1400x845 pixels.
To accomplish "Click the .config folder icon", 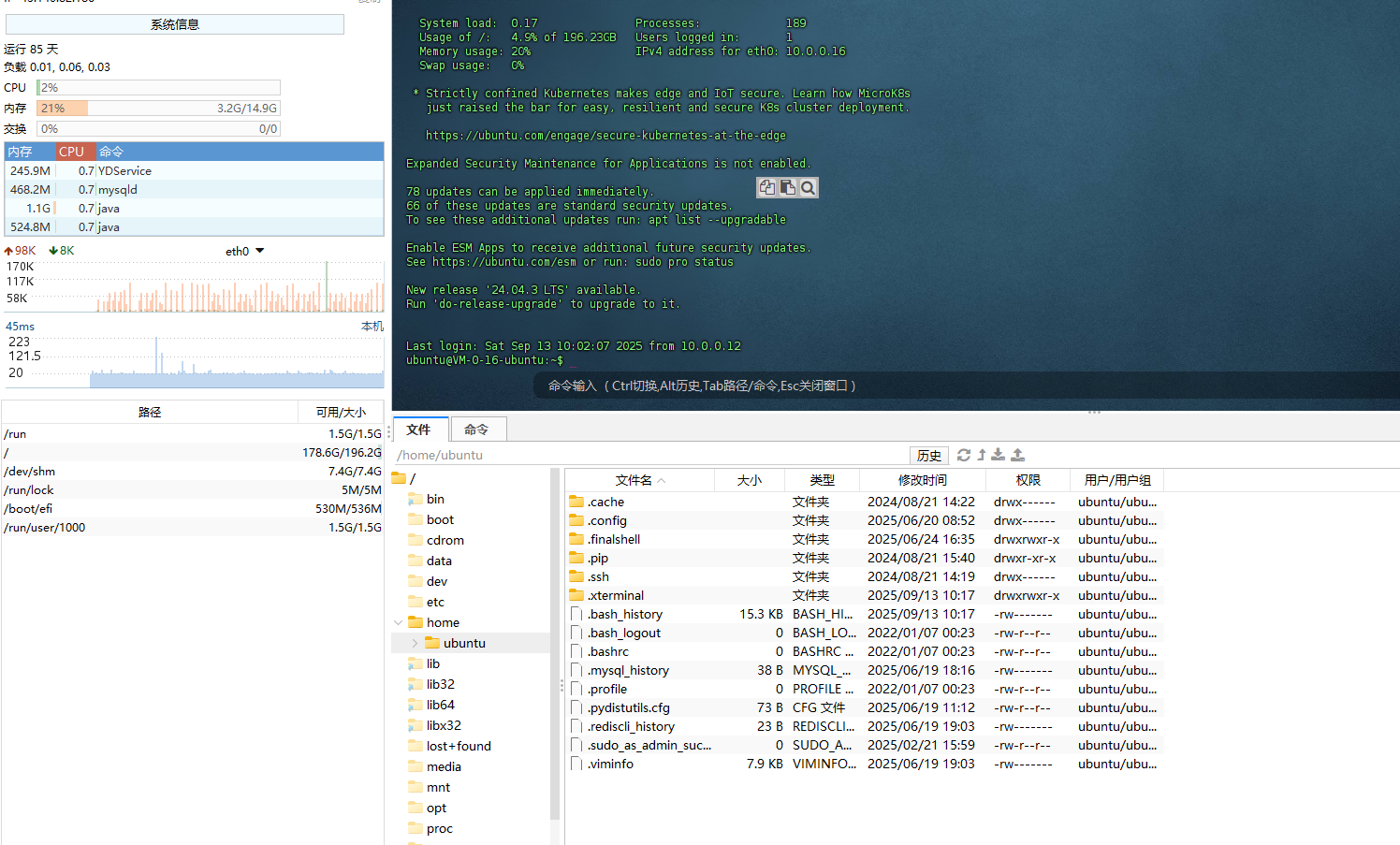I will (576, 520).
